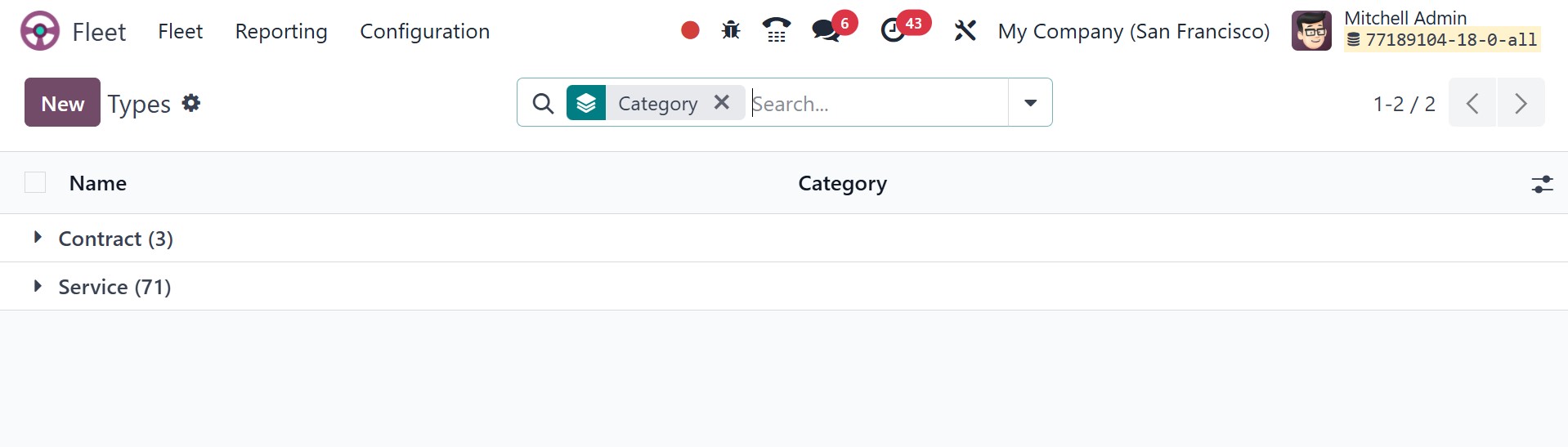Open the debug bug icon menu
This screenshot has height=447, width=1568.
coord(731,31)
